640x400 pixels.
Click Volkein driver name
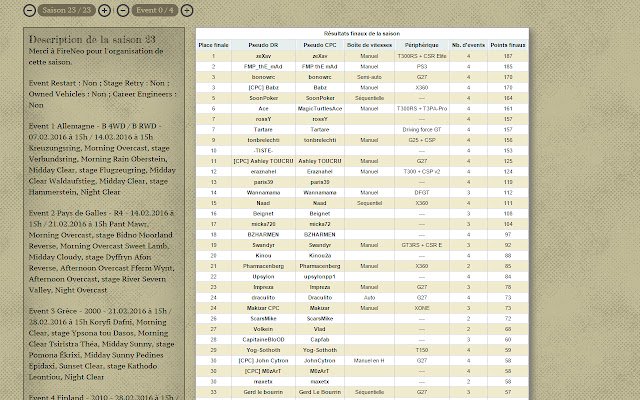(263, 329)
